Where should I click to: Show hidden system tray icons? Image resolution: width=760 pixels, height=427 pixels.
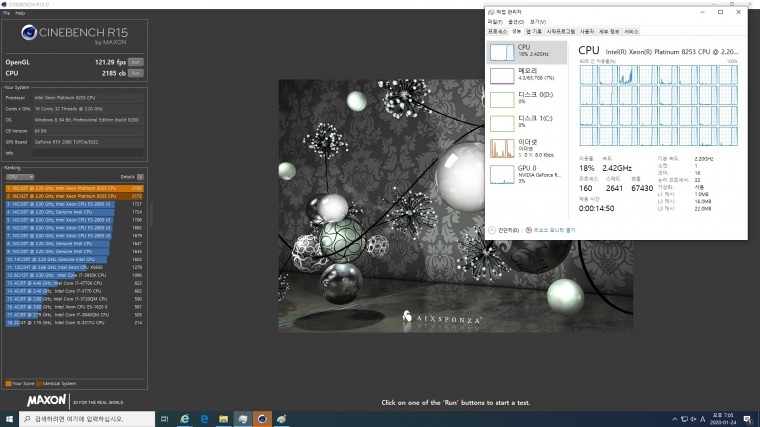675,419
